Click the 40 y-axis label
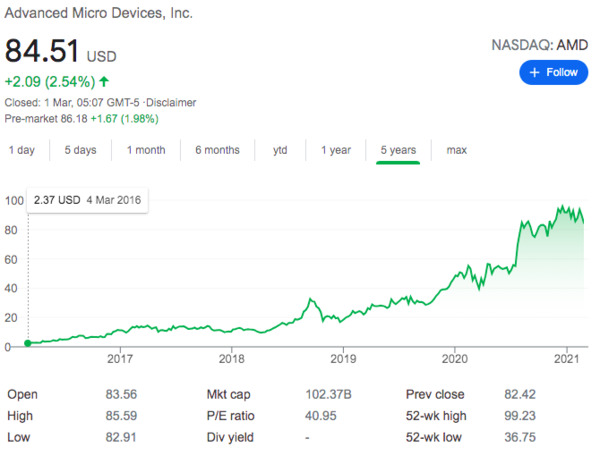Screen dimensions: 600x455 (x=11, y=288)
